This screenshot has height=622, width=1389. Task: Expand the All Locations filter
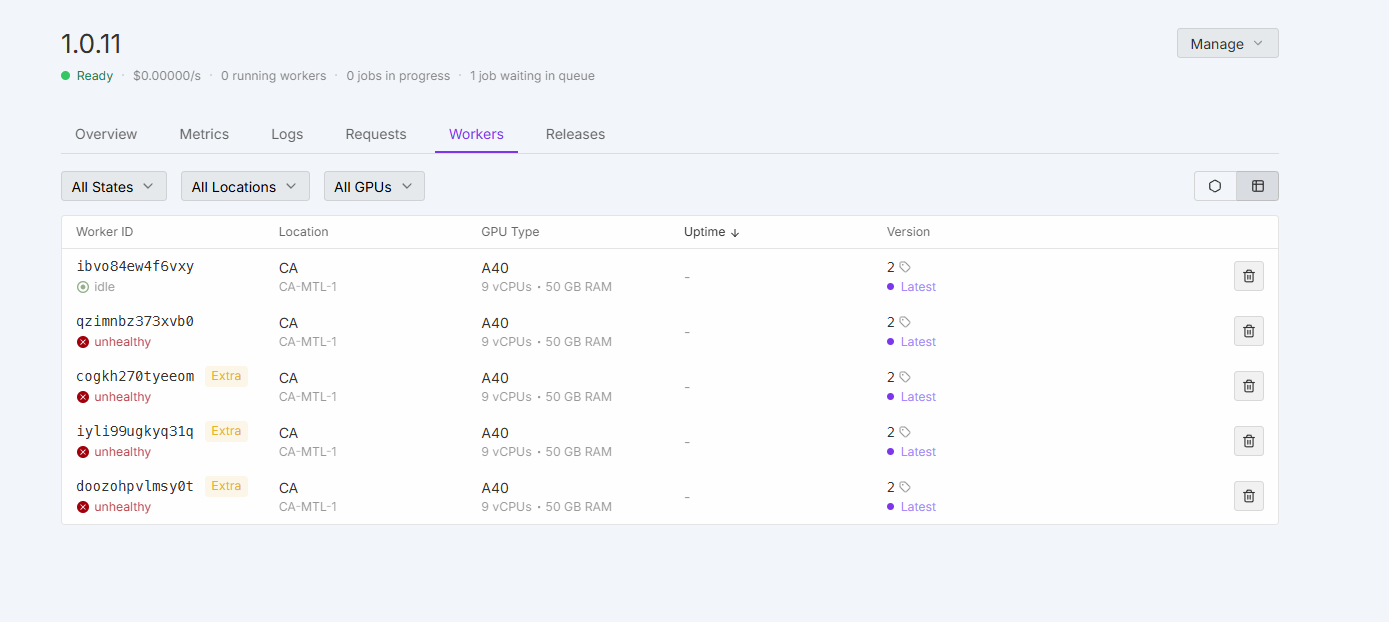tap(244, 186)
